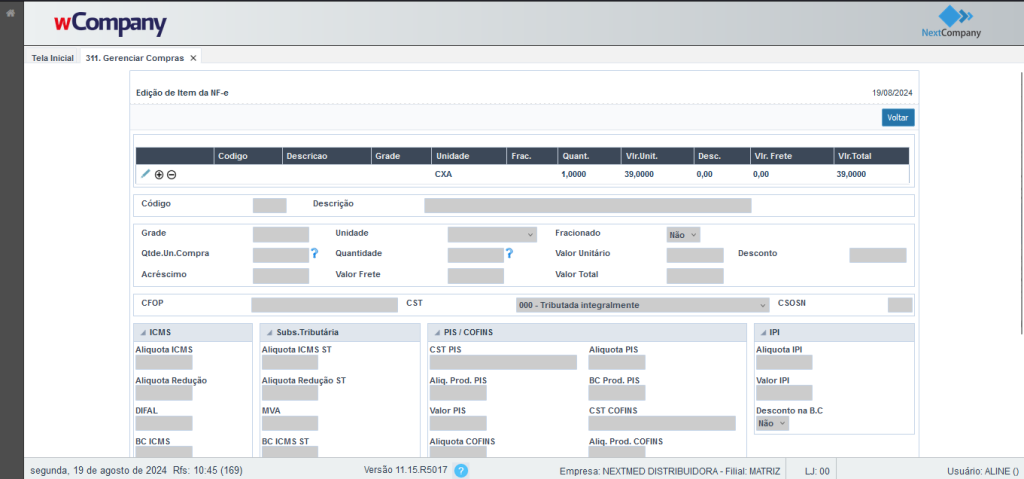Screen dimensions: 1024x479
Task: Click the Unidade column header
Action: pyautogui.click(x=468, y=156)
